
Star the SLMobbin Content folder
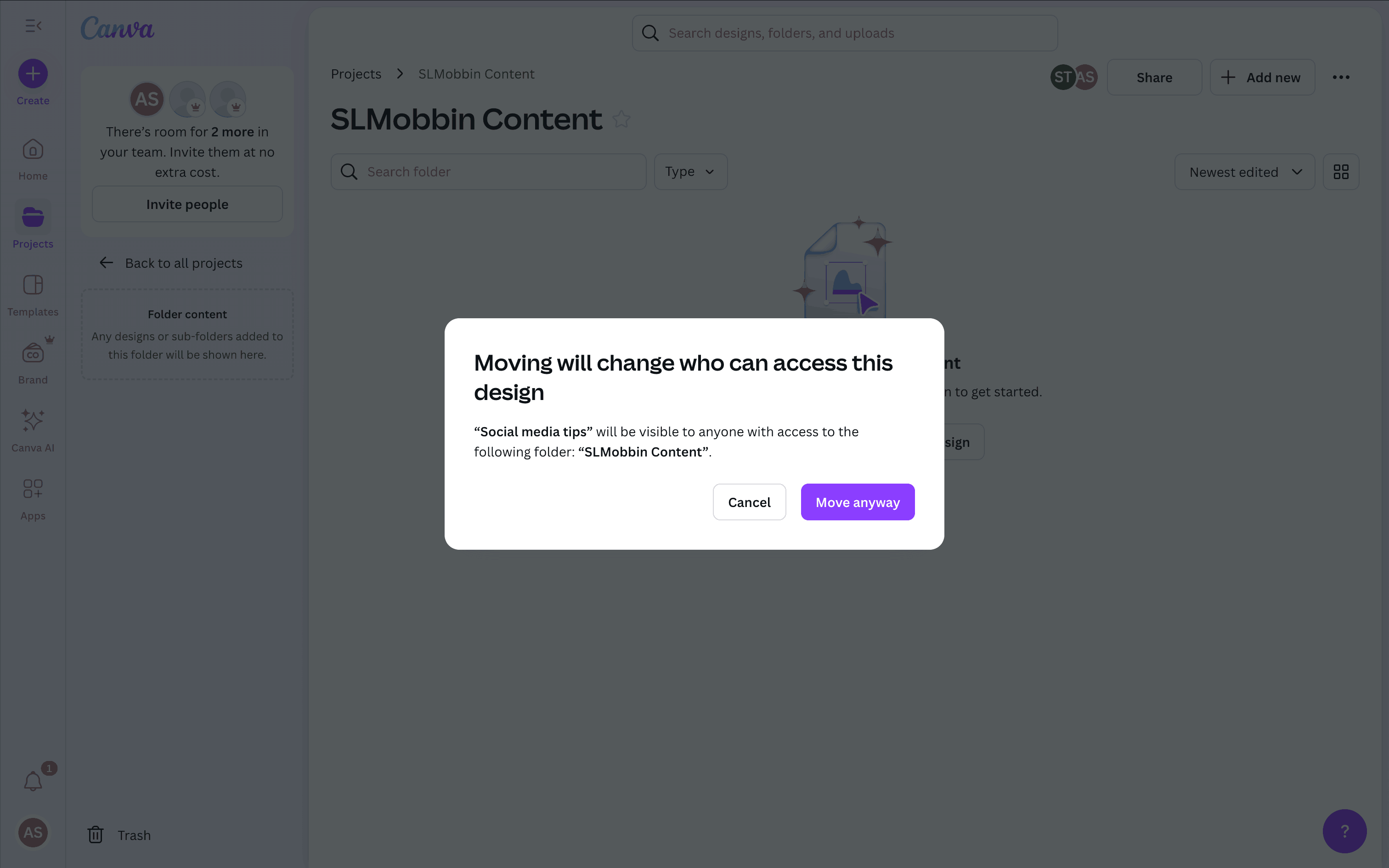[x=621, y=120]
